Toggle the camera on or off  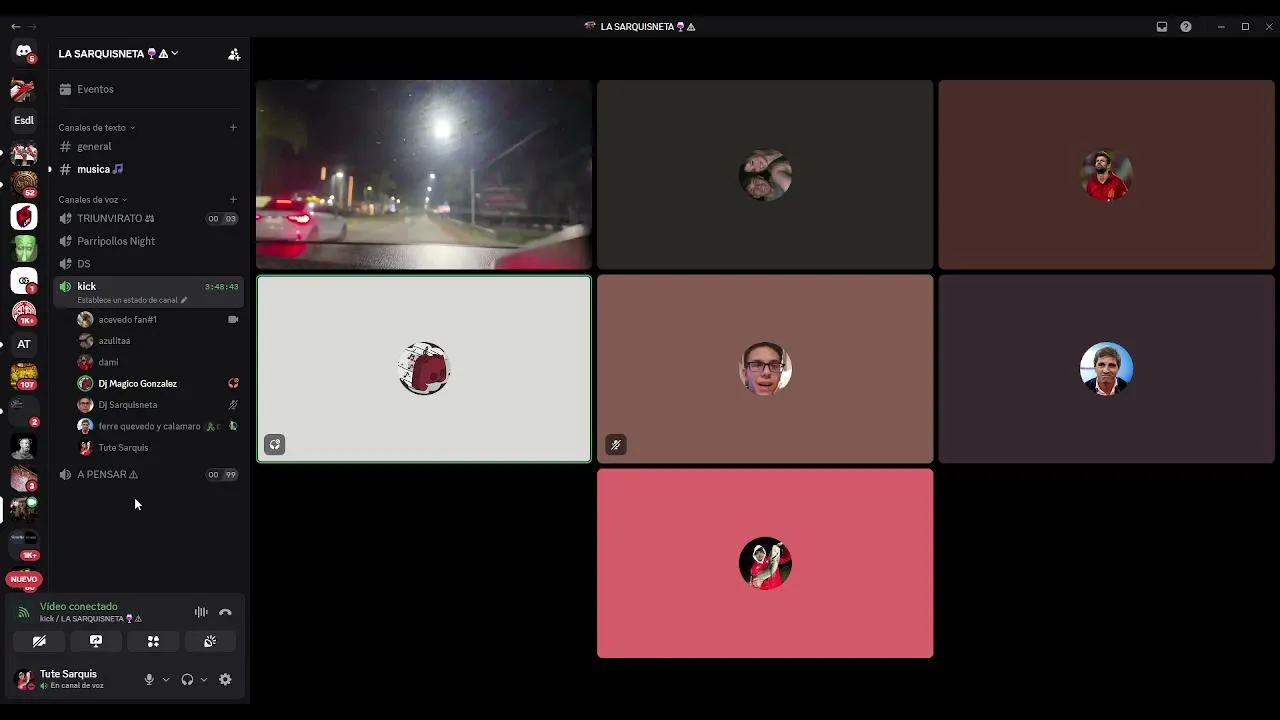point(39,641)
